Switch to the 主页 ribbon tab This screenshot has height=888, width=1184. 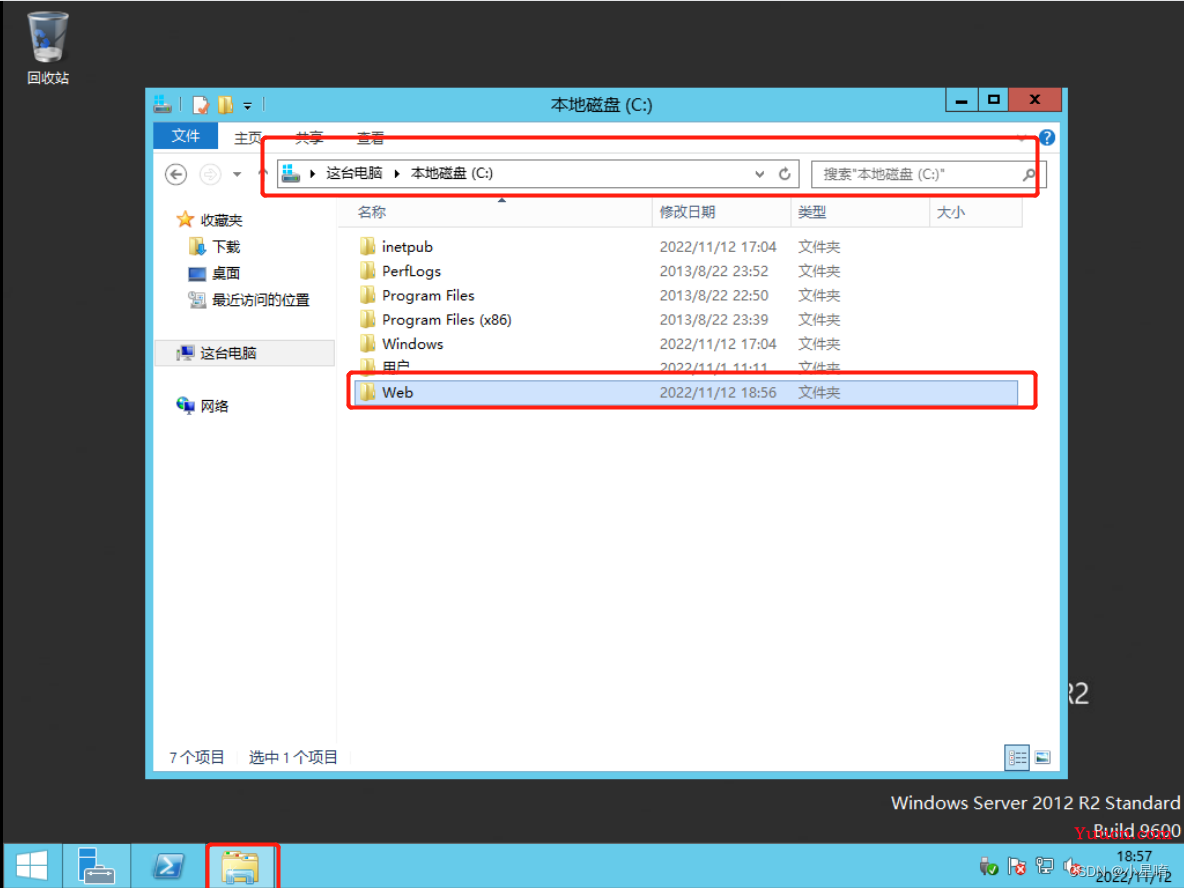[x=248, y=137]
